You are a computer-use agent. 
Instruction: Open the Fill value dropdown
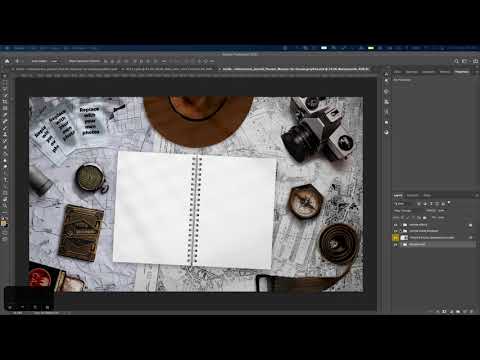(x=441, y=218)
